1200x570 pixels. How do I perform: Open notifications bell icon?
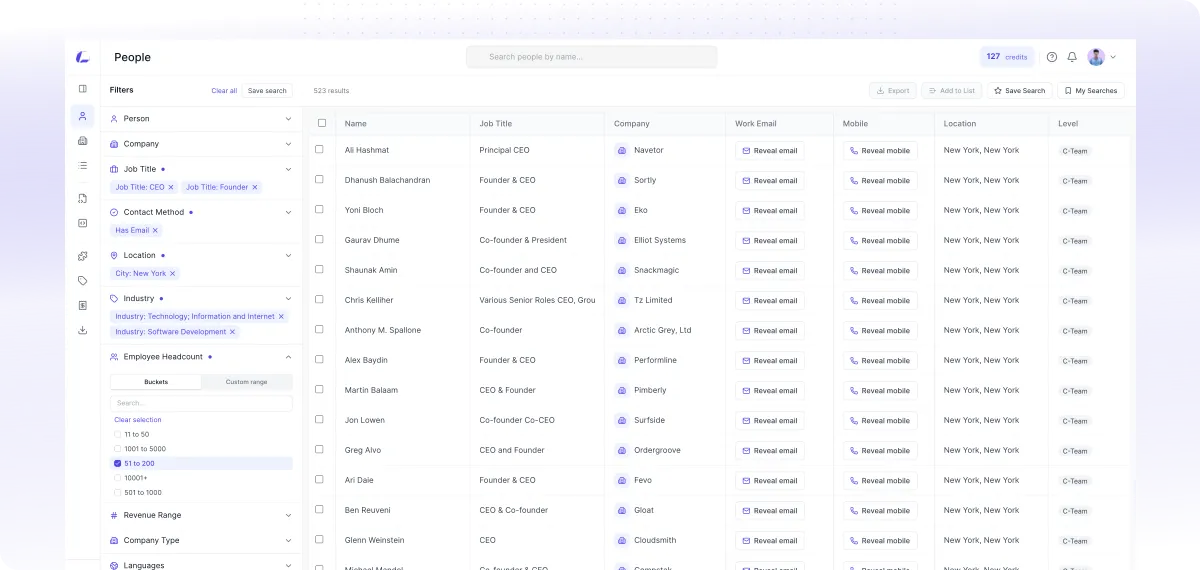pos(1072,57)
